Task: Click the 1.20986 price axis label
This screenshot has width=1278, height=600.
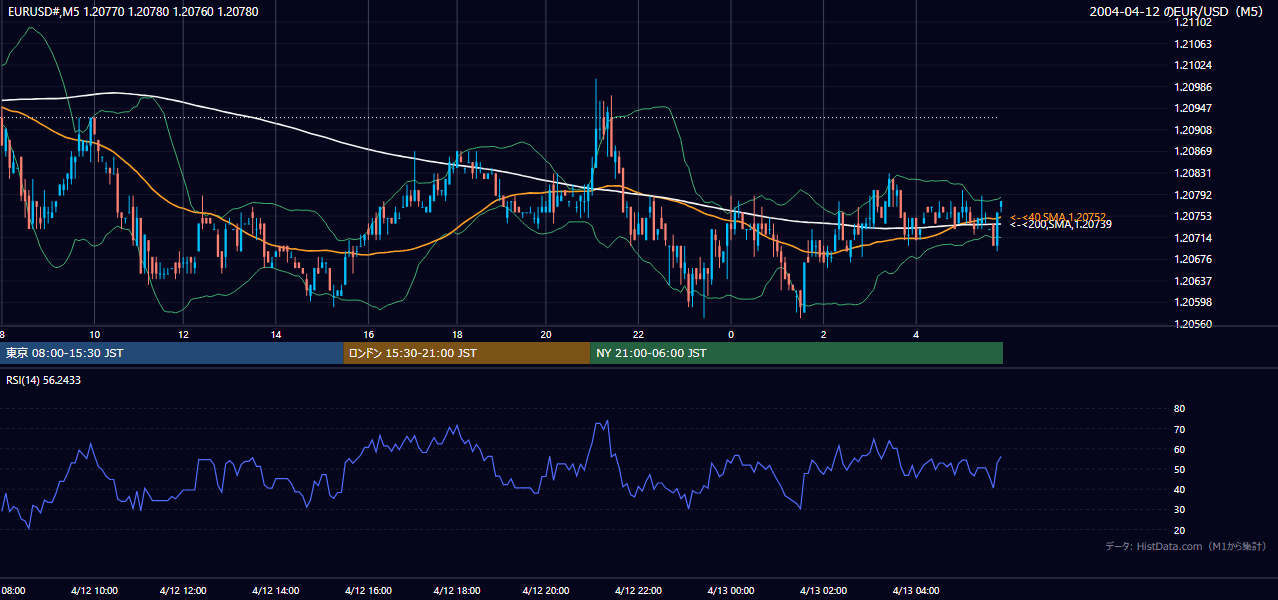Action: click(x=1193, y=87)
